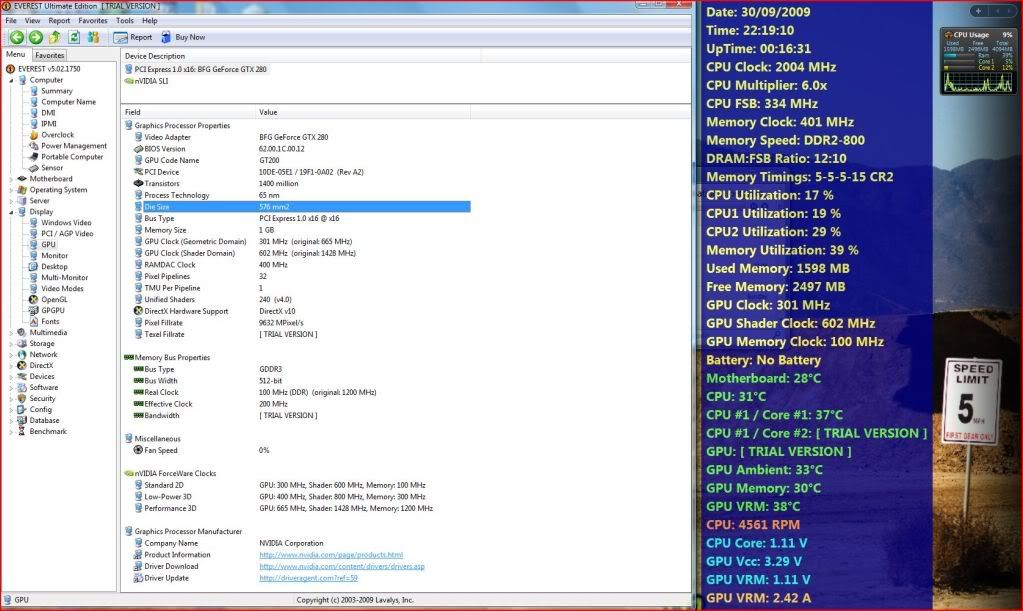Viewport: 1023px width, 611px height.
Task: Switch to the Menu tab
Action: pos(16,55)
